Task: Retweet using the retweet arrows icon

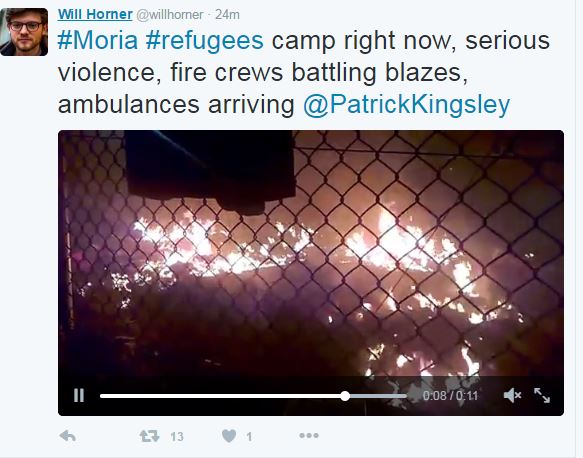Action: [149, 436]
